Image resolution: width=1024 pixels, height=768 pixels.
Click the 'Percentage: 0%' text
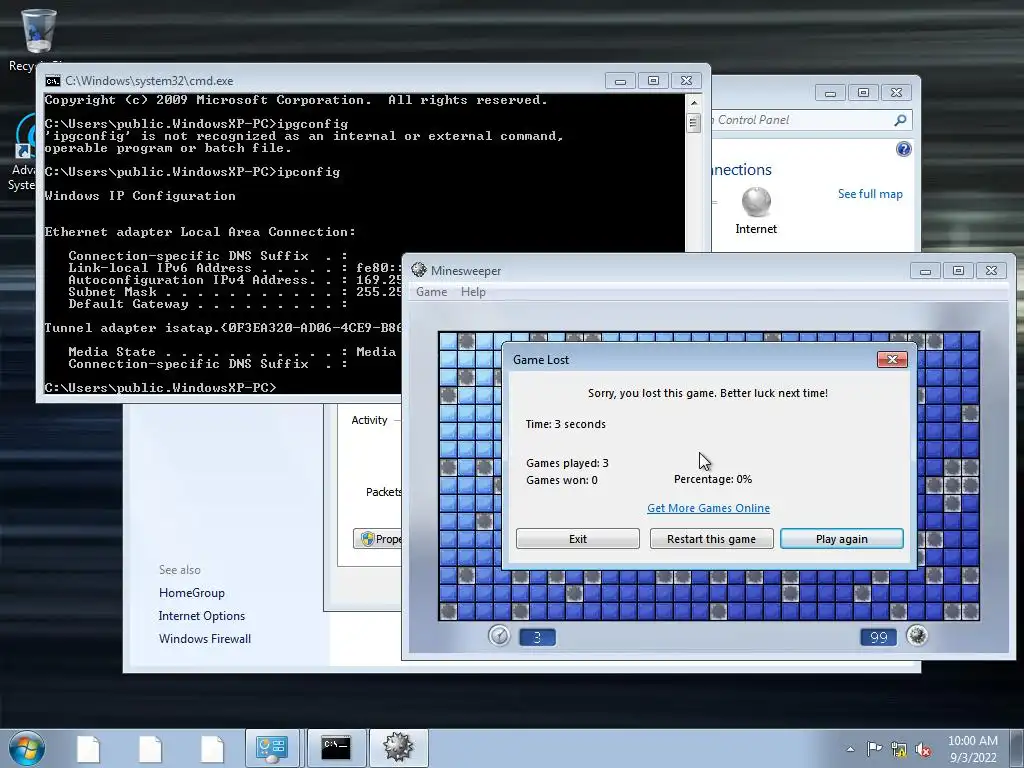pos(713,479)
